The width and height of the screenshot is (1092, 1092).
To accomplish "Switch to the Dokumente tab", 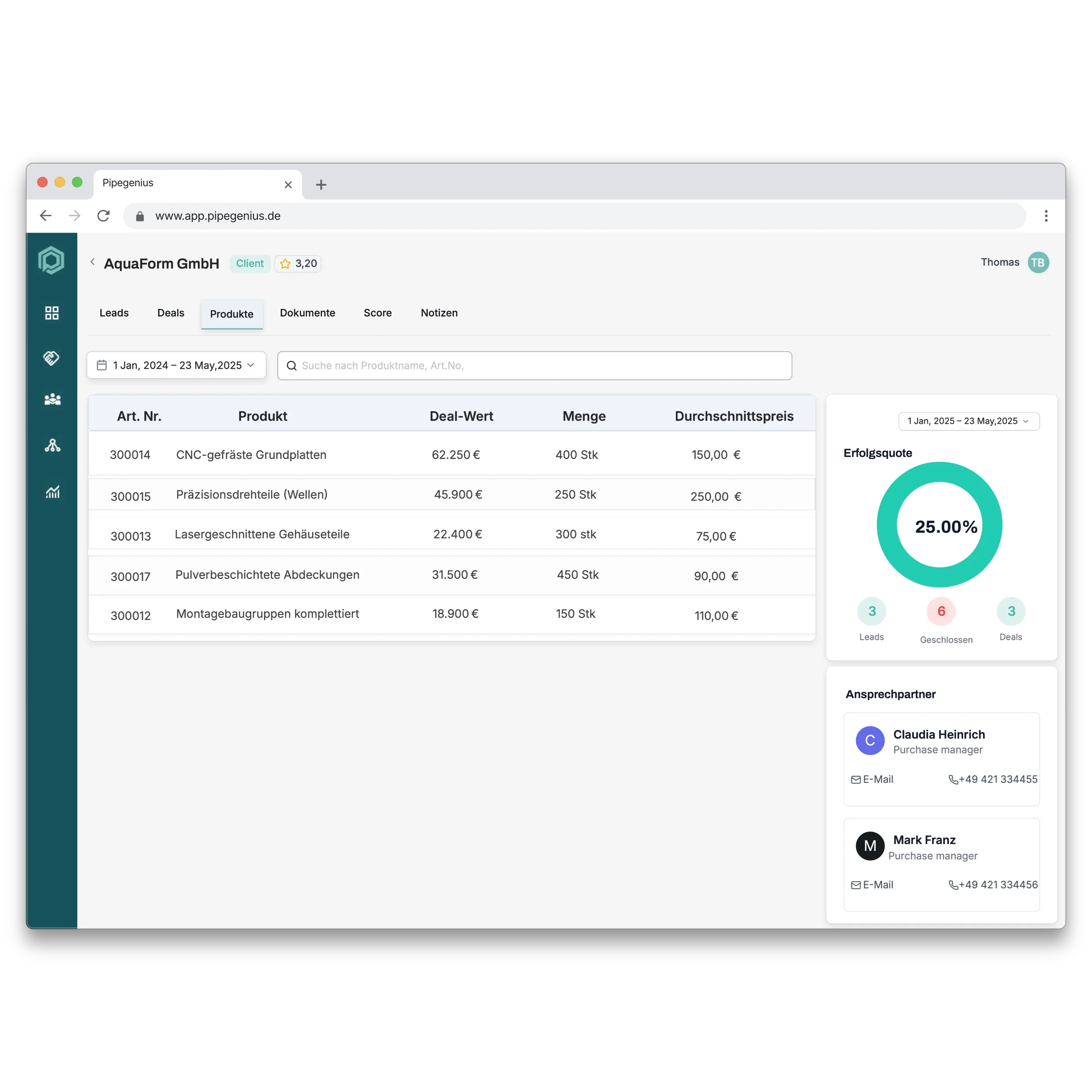I will pyautogui.click(x=308, y=313).
